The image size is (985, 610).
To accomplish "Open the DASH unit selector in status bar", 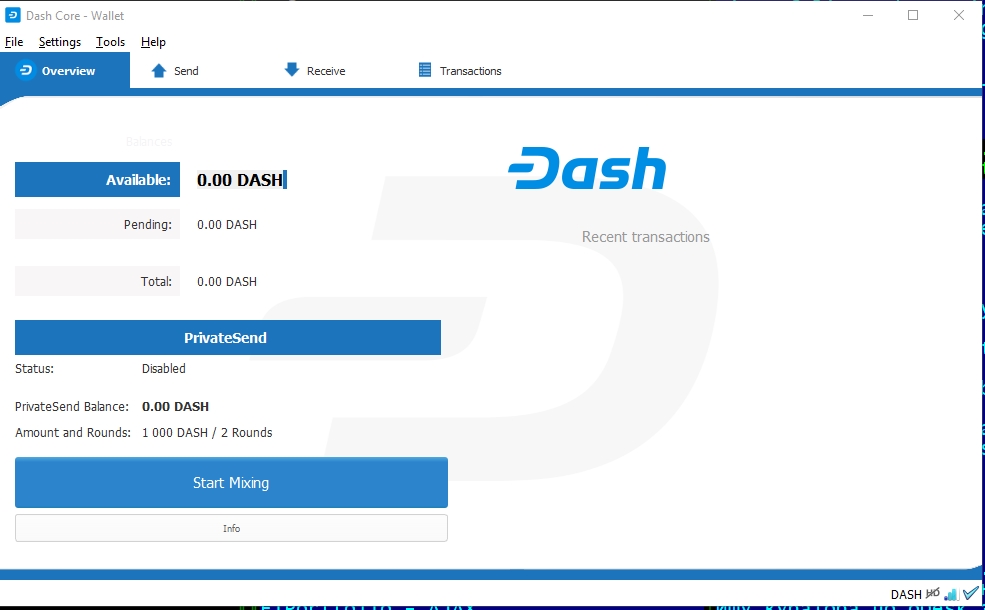I will [x=906, y=594].
